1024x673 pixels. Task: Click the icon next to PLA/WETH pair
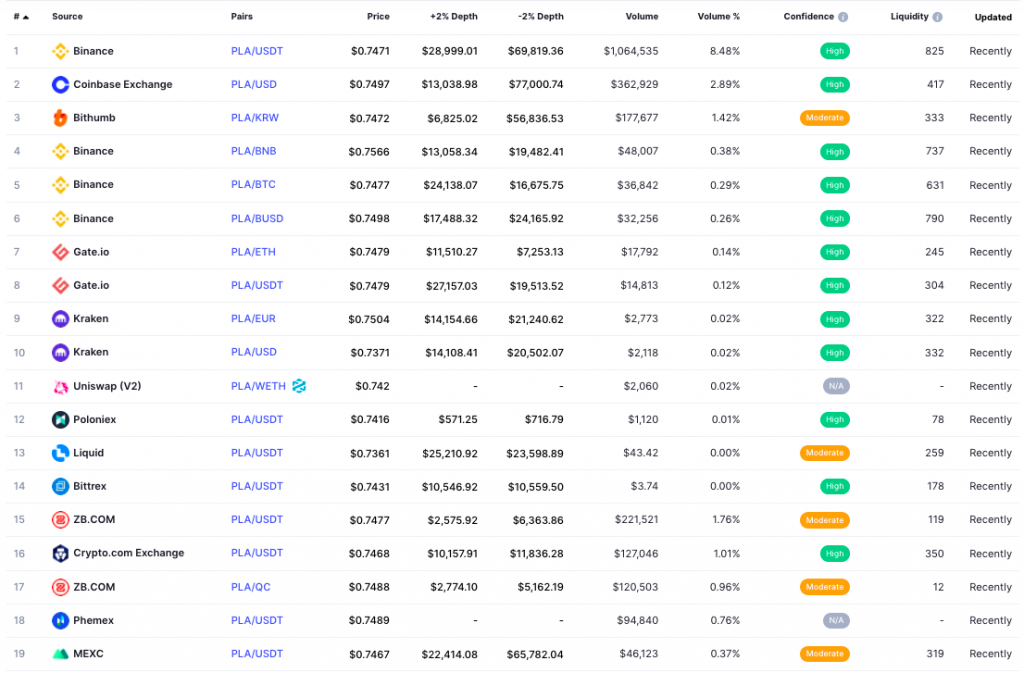tap(299, 386)
